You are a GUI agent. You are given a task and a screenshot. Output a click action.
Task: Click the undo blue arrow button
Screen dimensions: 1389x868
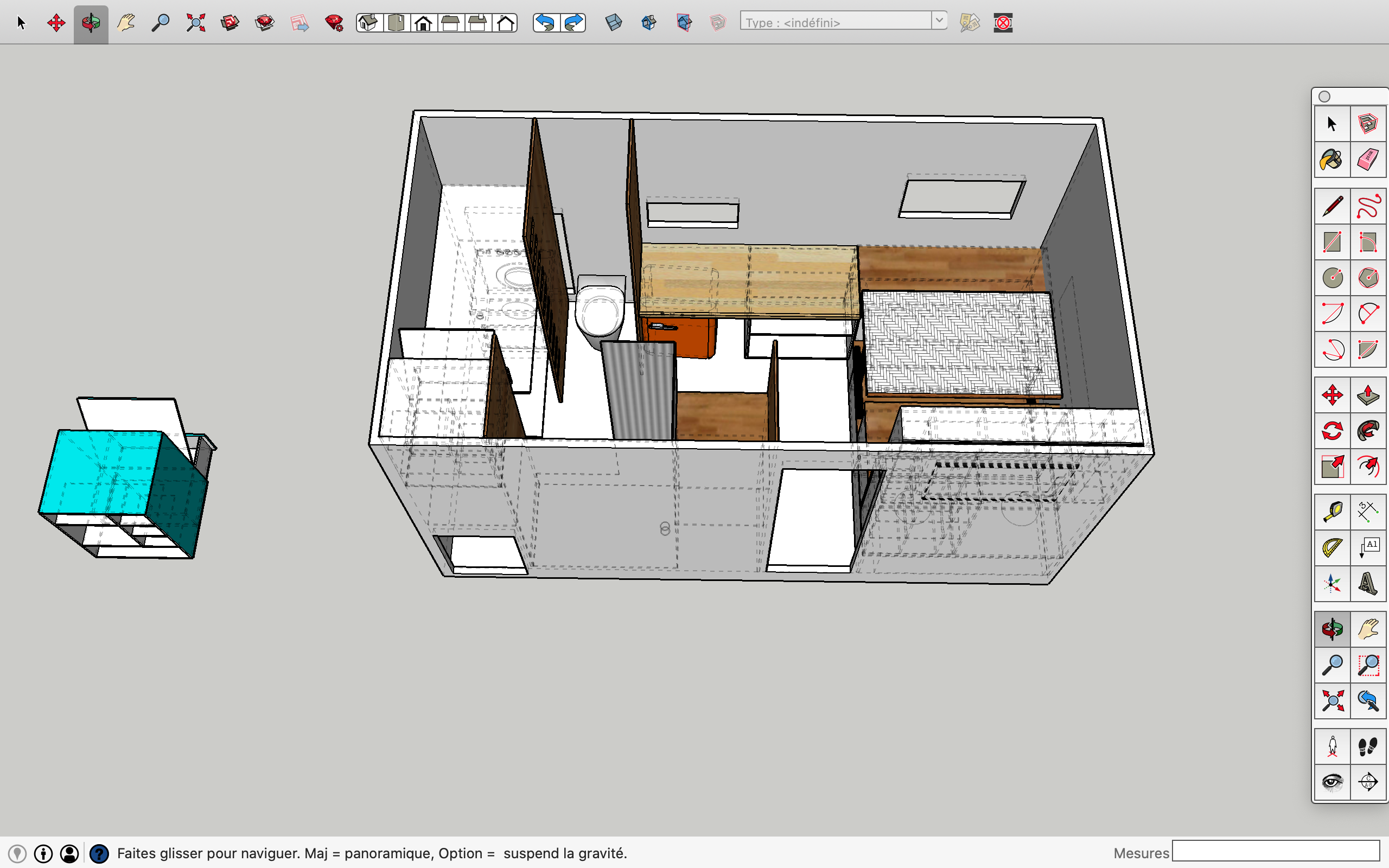click(x=546, y=23)
